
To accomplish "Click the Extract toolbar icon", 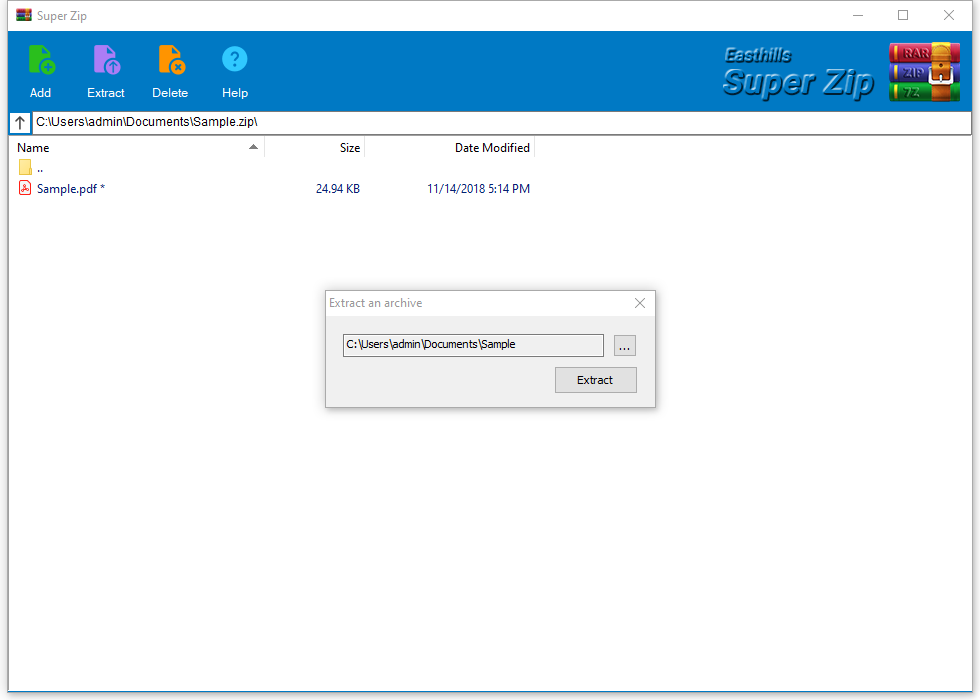I will [x=105, y=60].
